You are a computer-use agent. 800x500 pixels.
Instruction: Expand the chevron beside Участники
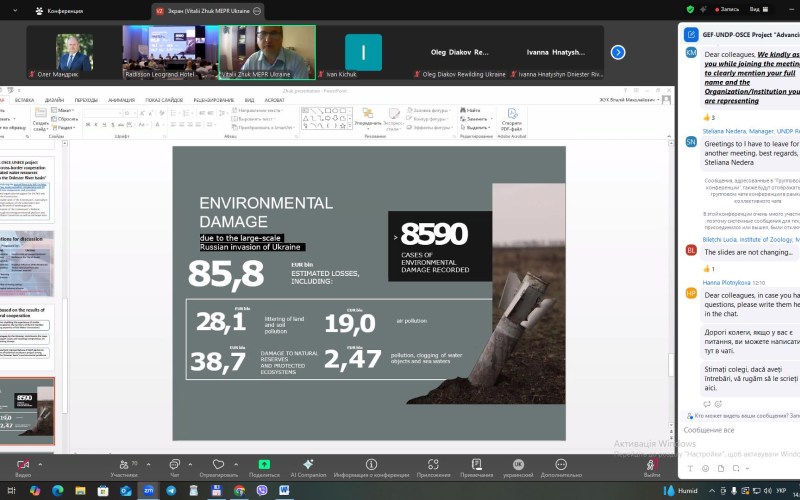point(148,464)
